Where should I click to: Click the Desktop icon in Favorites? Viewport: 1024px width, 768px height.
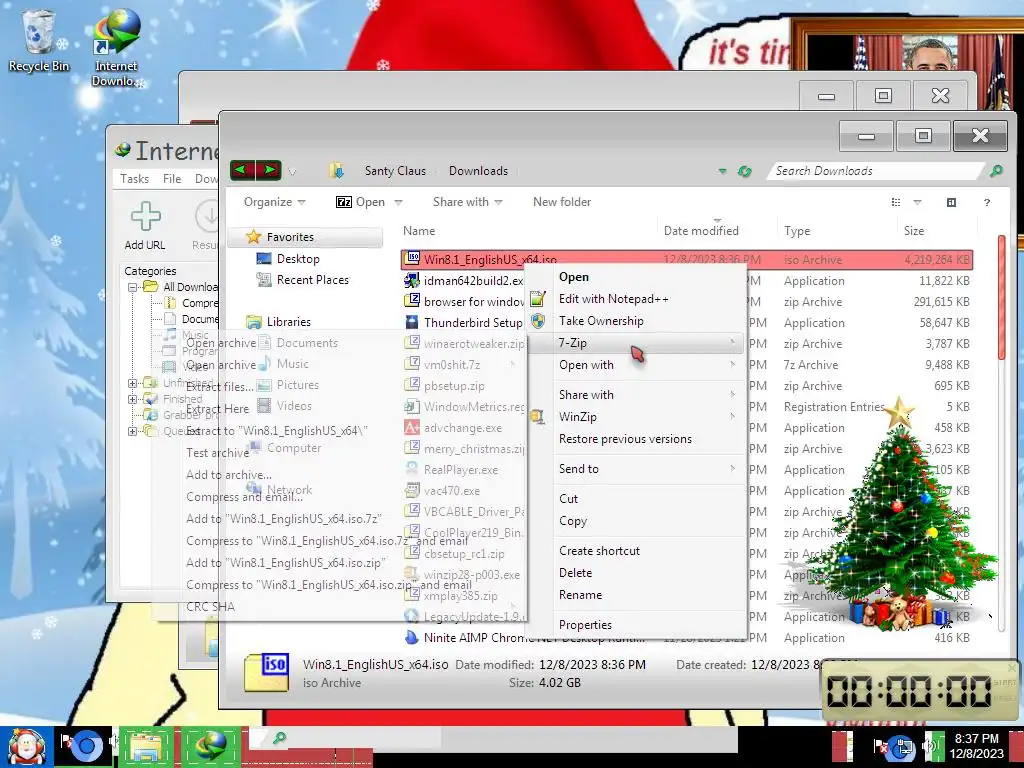(264, 259)
